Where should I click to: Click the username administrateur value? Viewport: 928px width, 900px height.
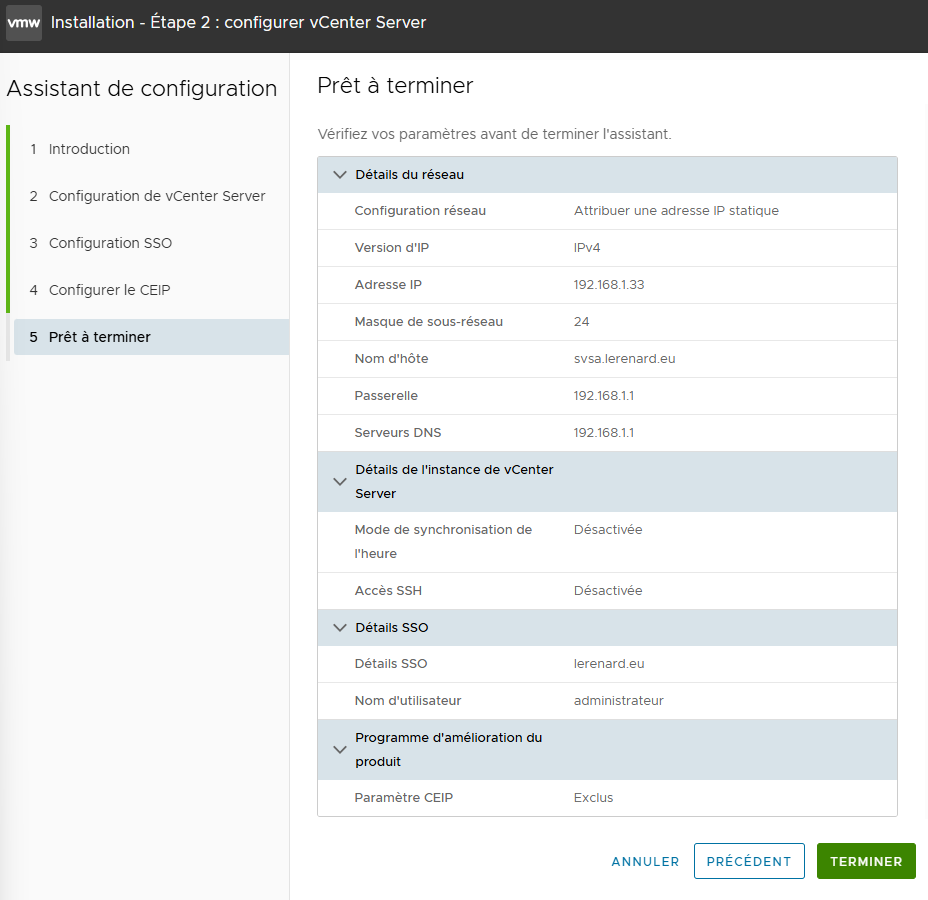pos(618,701)
